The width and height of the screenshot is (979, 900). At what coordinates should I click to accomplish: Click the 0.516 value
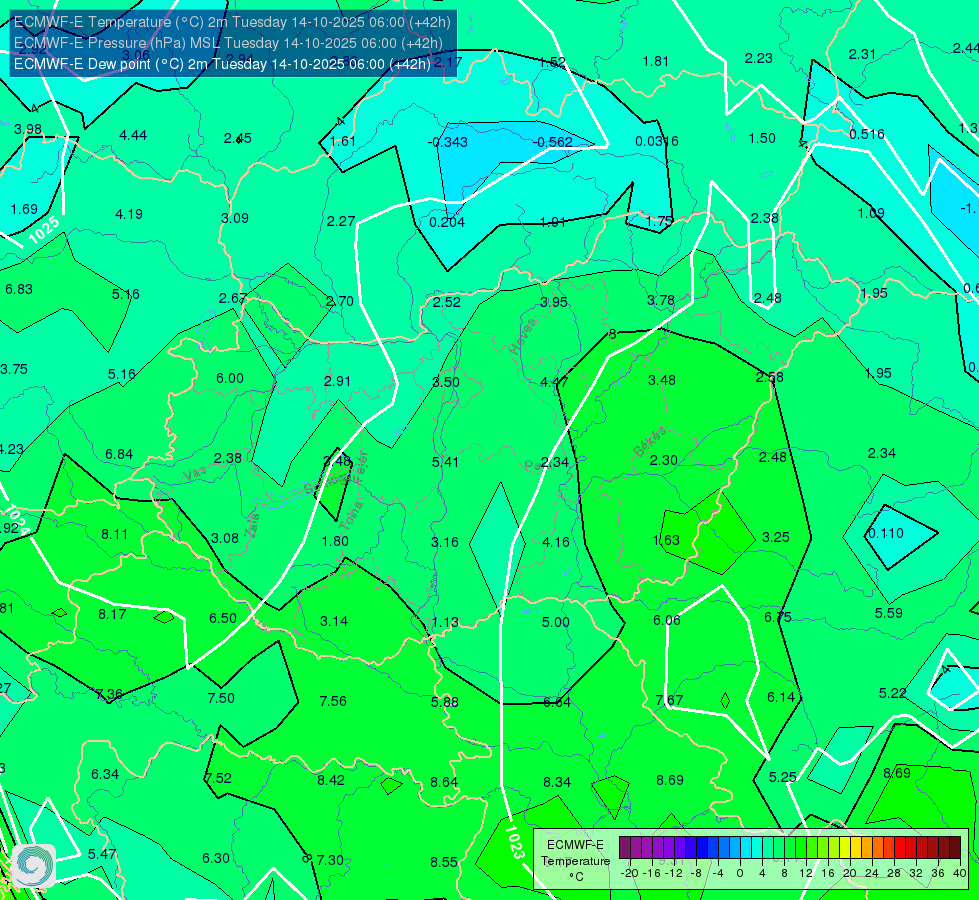867,134
